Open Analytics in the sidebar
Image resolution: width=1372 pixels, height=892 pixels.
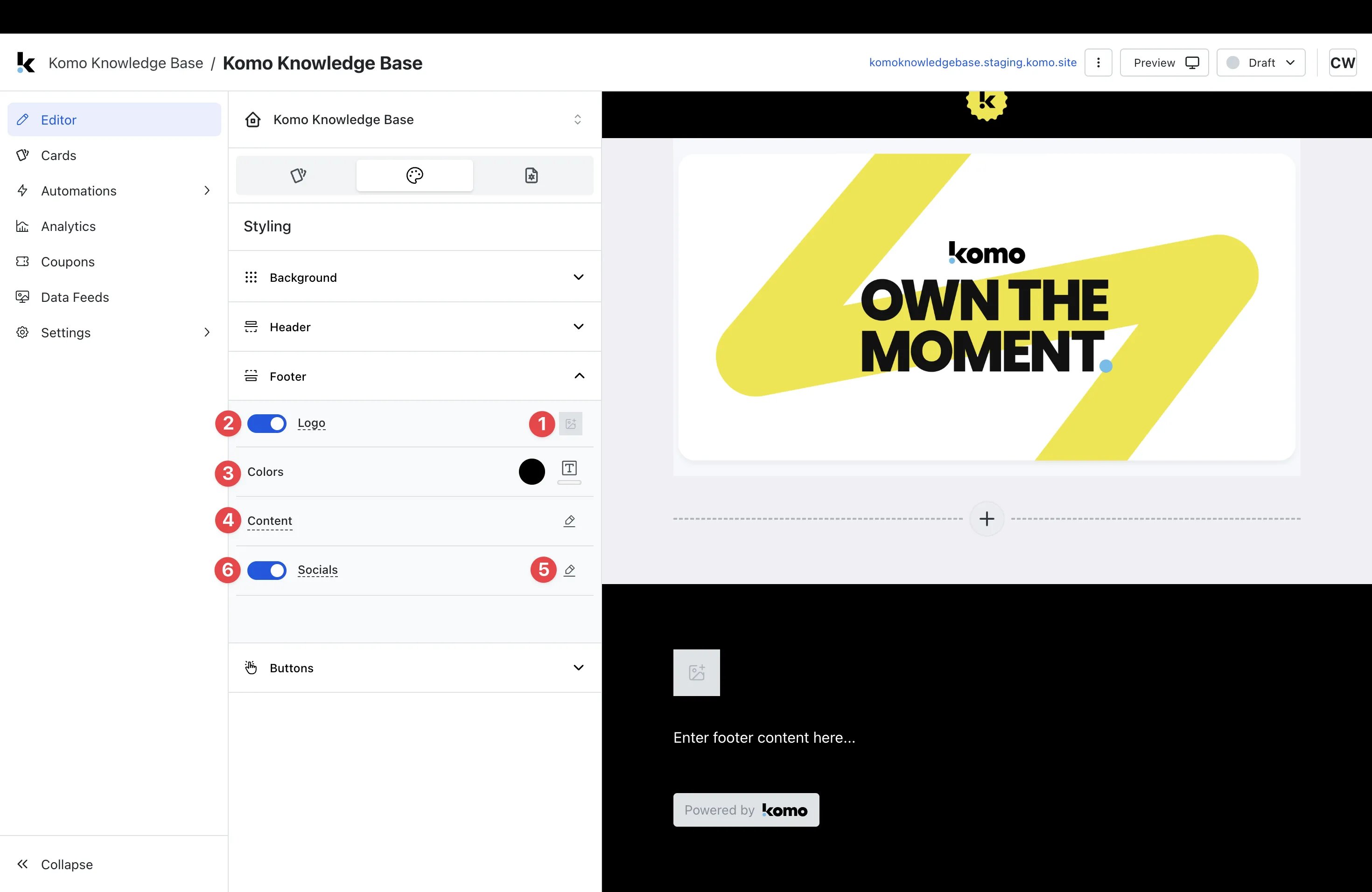[114, 226]
